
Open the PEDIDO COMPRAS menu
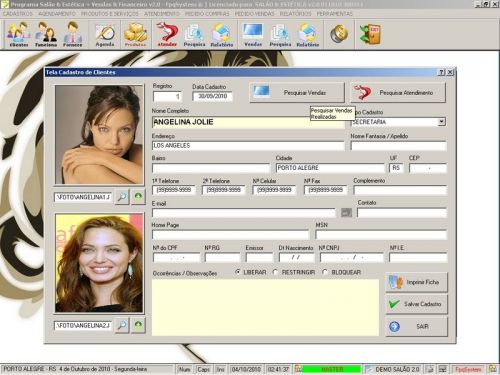[207, 14]
